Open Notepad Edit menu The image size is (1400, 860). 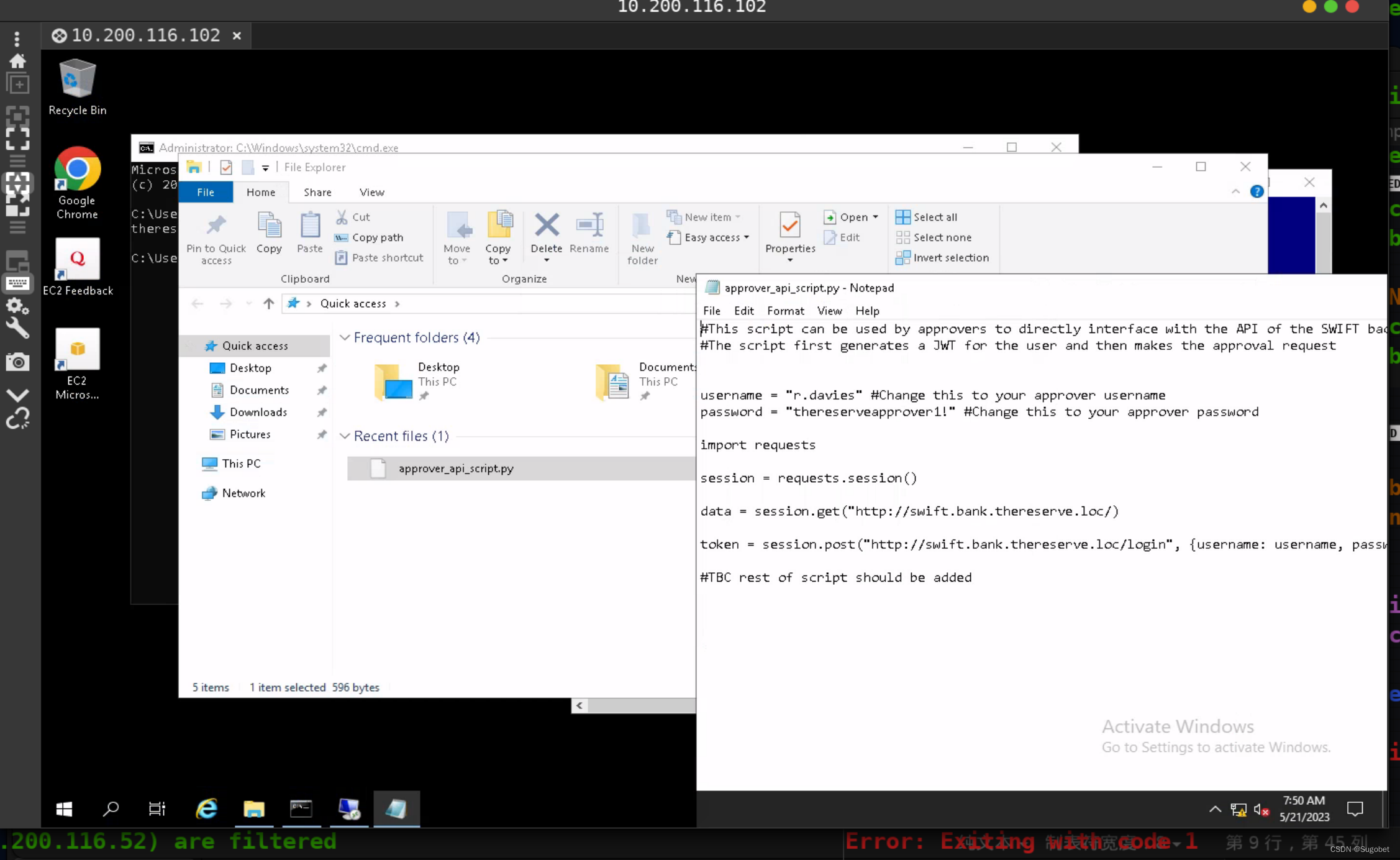coord(743,311)
